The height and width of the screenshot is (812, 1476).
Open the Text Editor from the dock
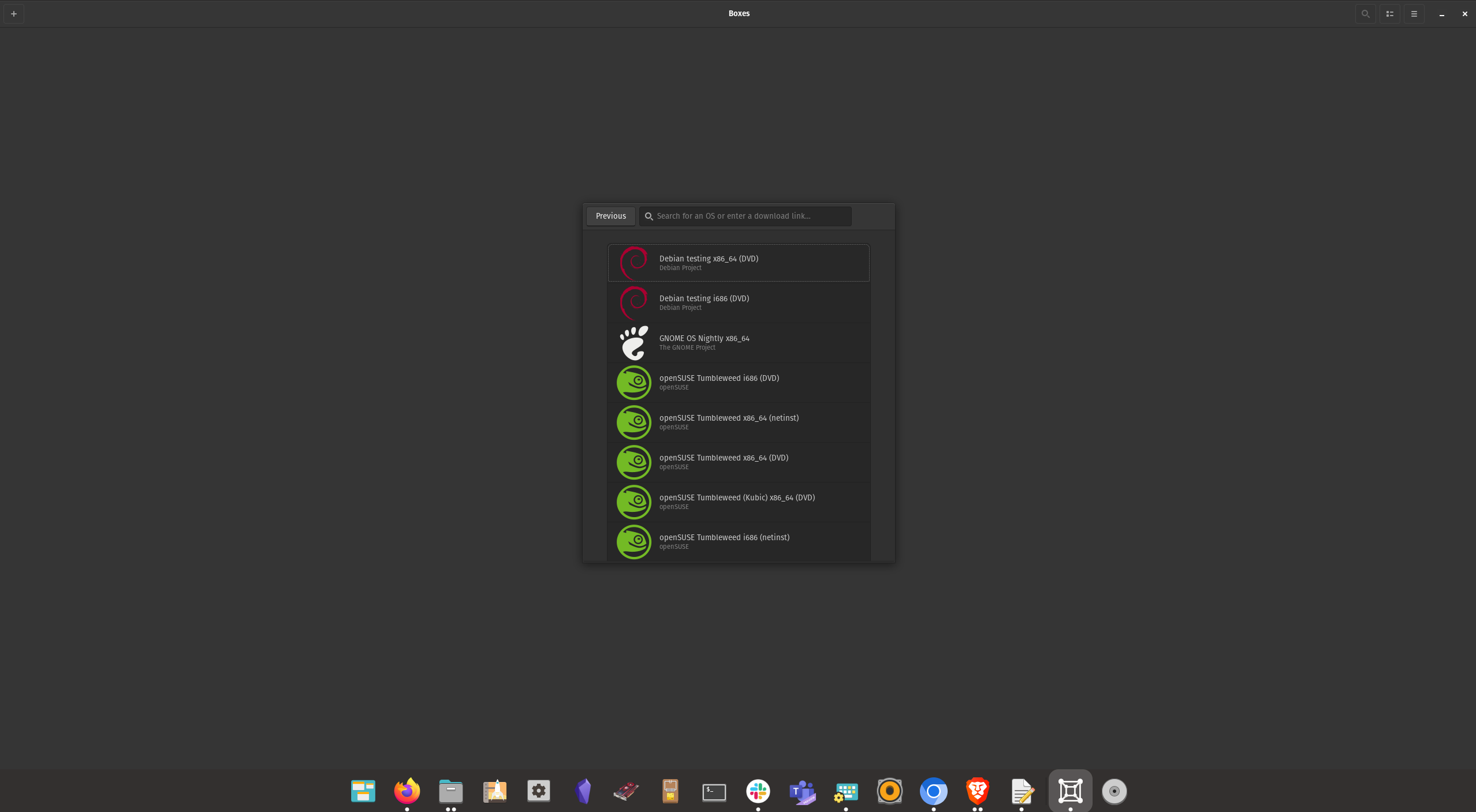[1021, 791]
